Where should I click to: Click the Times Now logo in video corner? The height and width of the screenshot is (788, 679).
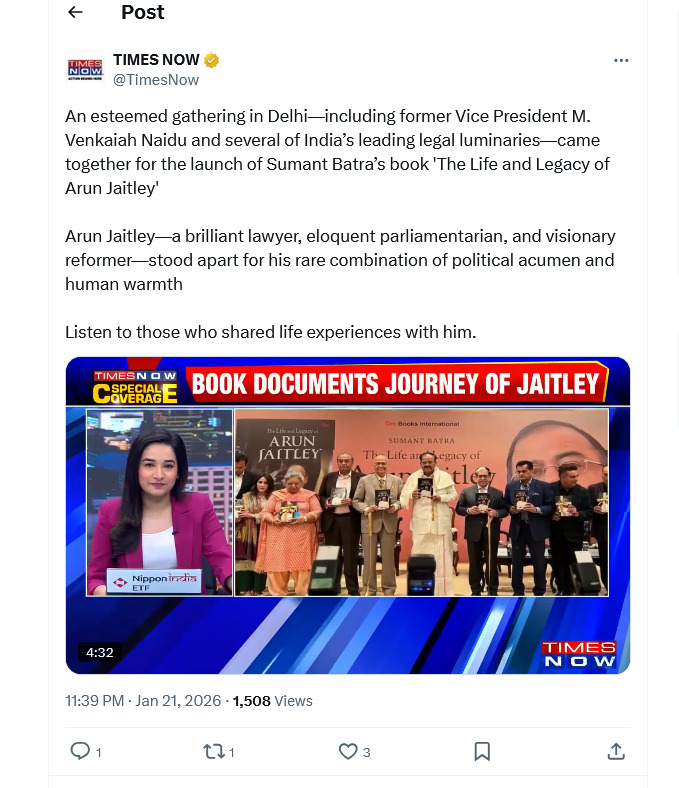(x=579, y=654)
